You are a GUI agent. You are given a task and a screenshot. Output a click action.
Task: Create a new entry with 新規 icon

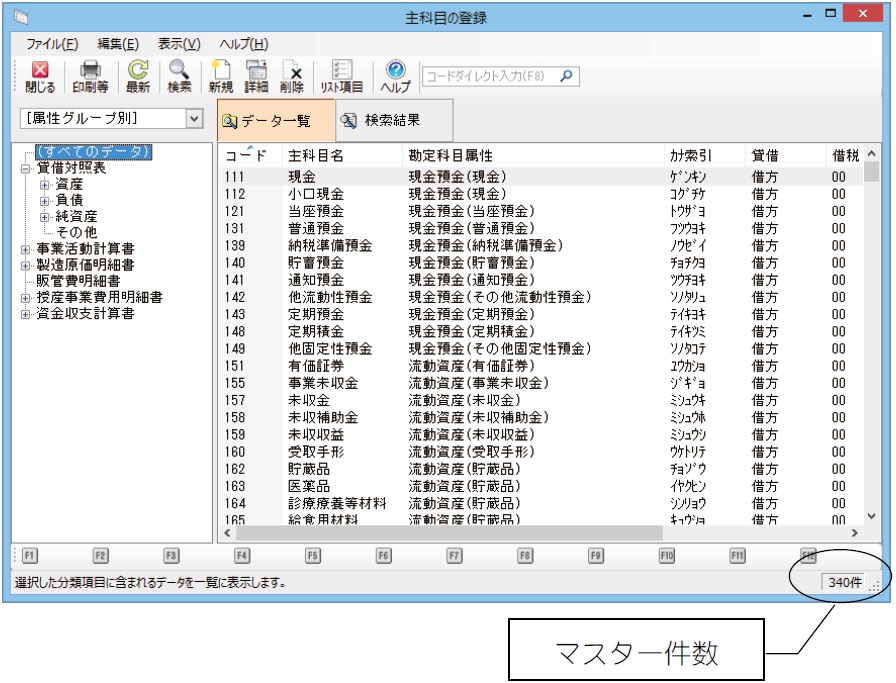click(x=220, y=76)
